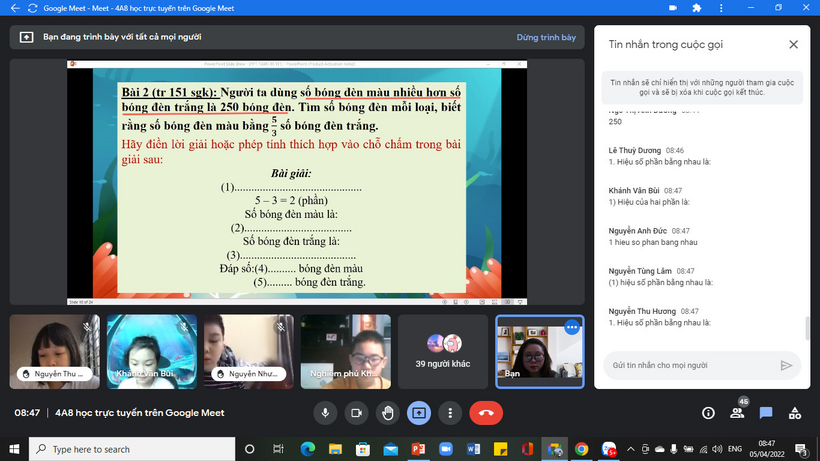The width and height of the screenshot is (820, 461).
Task: Open the '39 người khác' tile
Action: pyautogui.click(x=443, y=350)
